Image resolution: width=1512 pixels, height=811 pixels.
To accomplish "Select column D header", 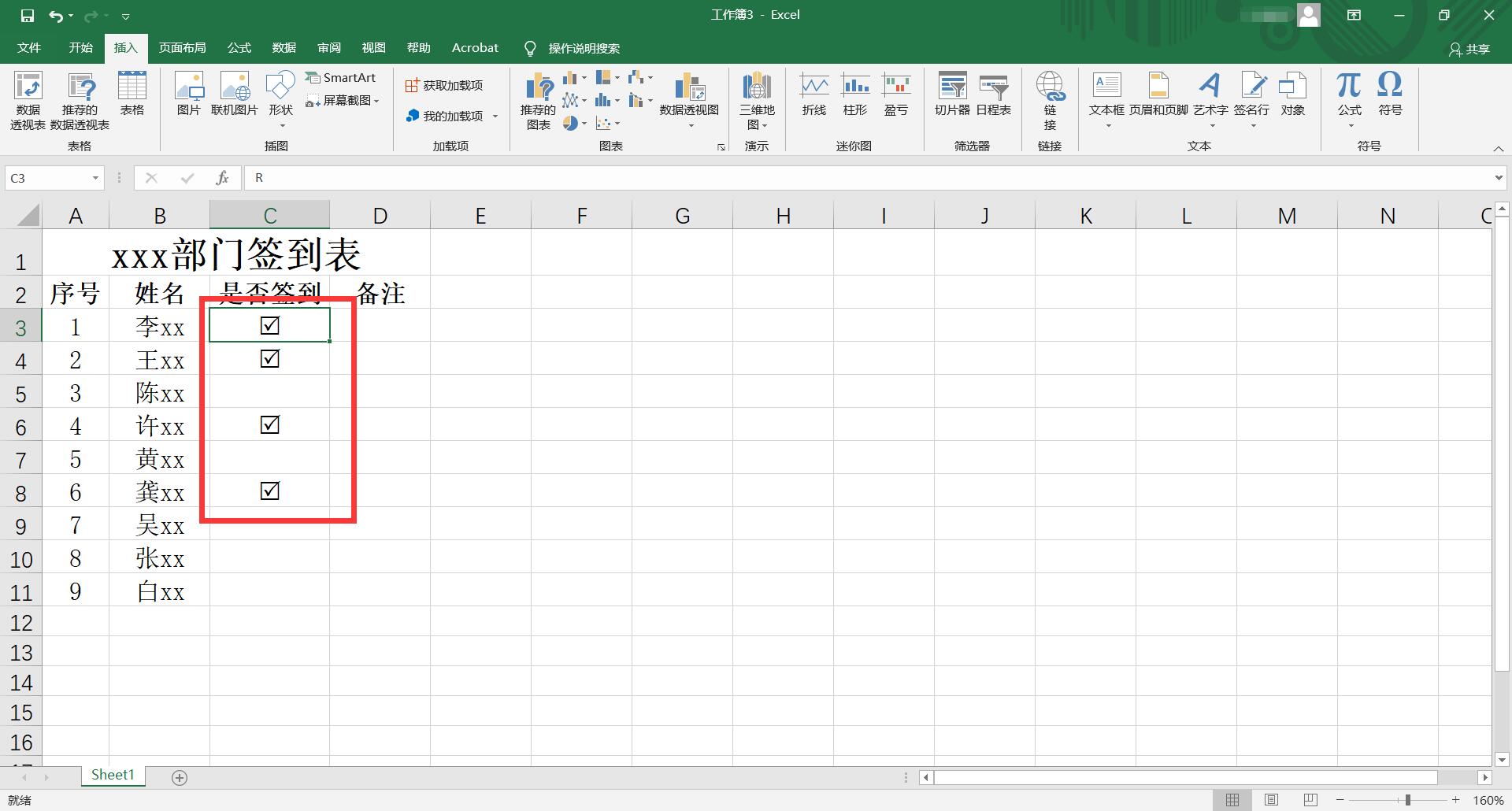I will [x=380, y=215].
